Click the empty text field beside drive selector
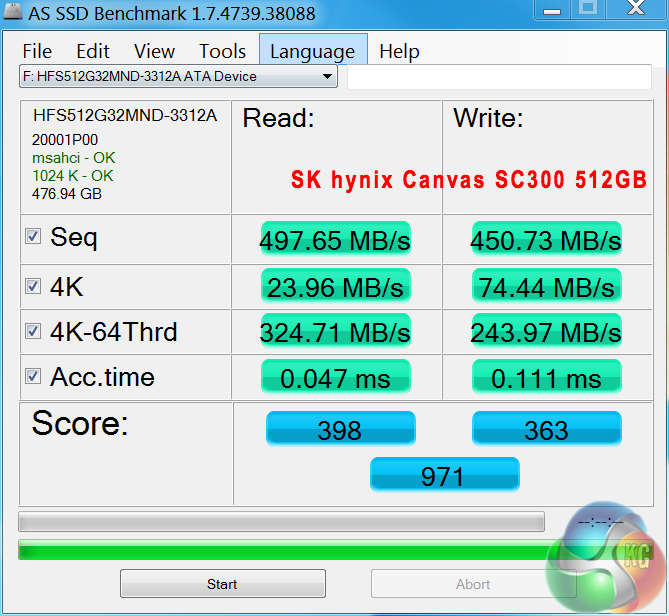The width and height of the screenshot is (669, 616). pyautogui.click(x=499, y=77)
